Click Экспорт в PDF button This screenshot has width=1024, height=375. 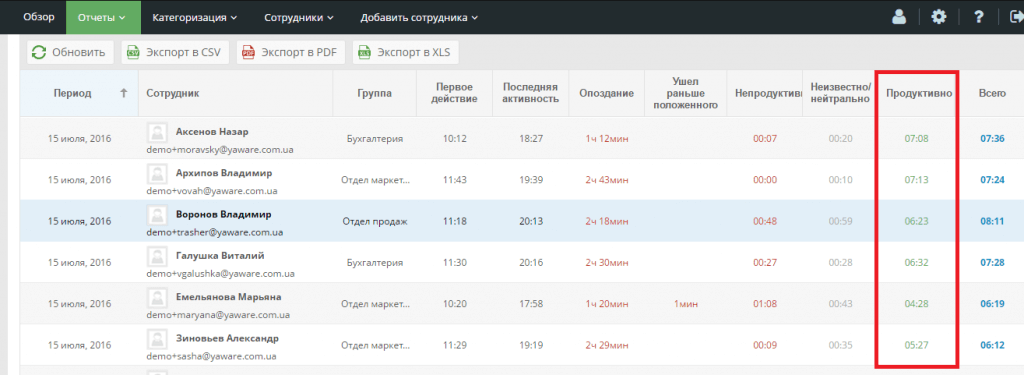(x=291, y=53)
